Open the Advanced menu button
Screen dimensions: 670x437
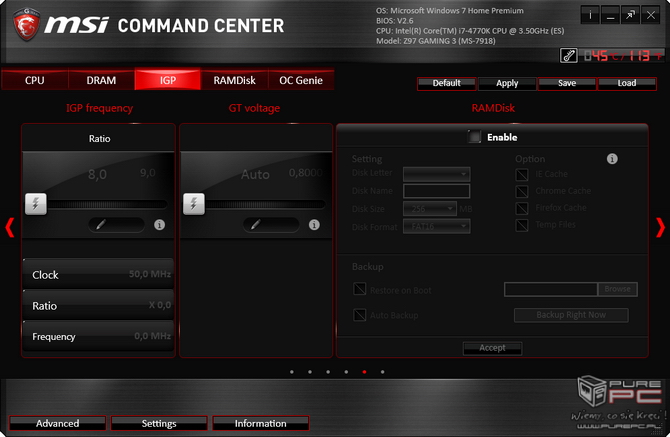(x=57, y=423)
